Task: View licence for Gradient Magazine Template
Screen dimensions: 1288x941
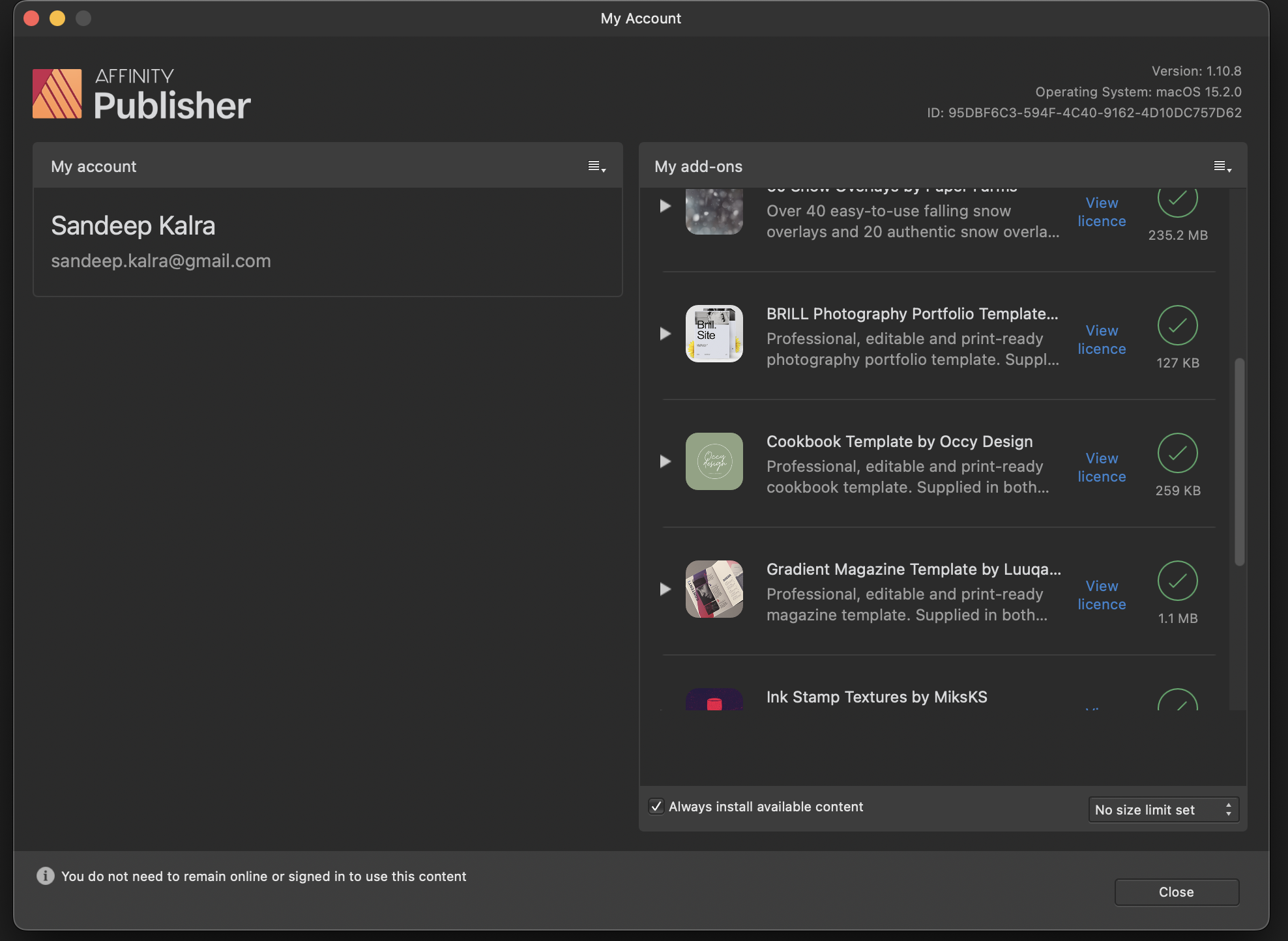Action: pos(1102,595)
